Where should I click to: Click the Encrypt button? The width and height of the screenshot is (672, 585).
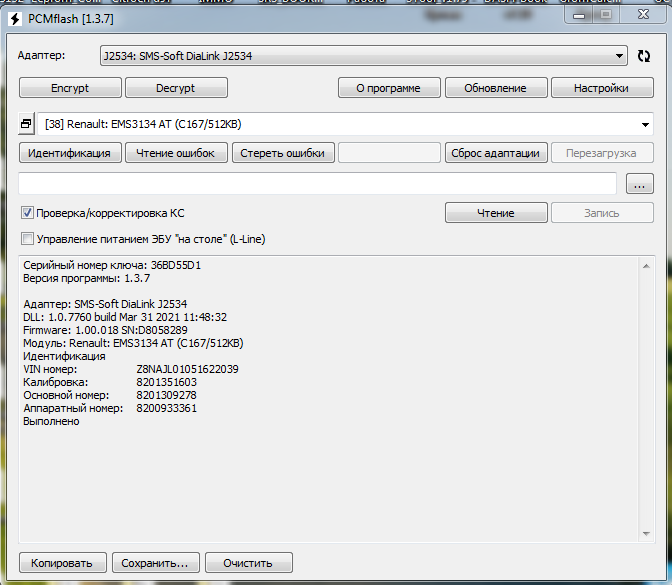click(70, 88)
